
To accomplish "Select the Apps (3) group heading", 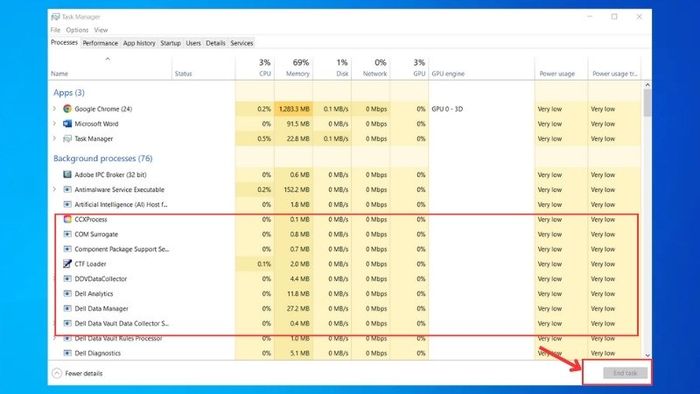I will tap(69, 93).
